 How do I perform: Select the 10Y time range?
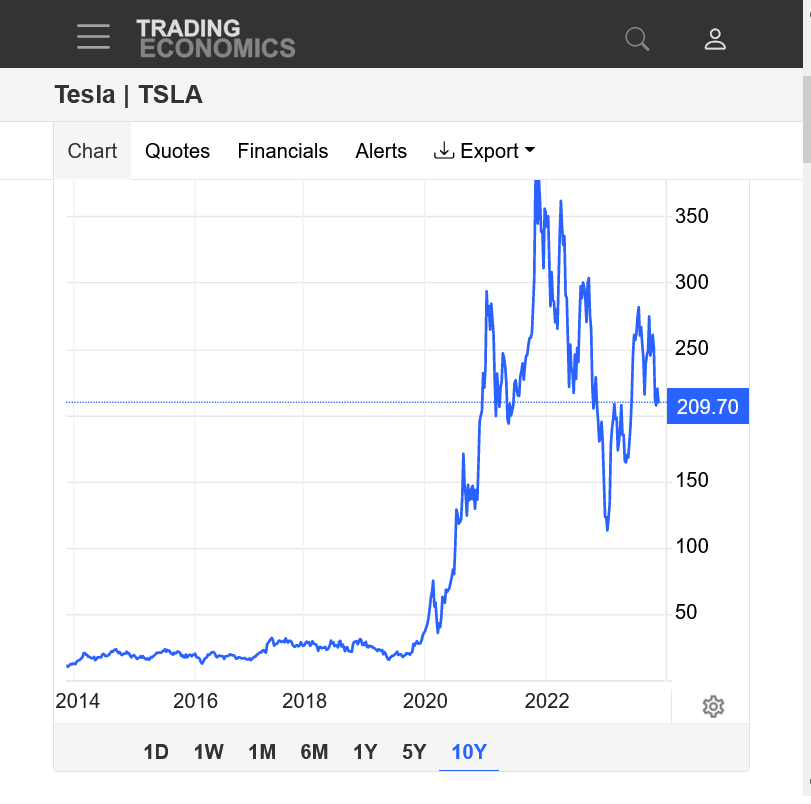point(469,752)
